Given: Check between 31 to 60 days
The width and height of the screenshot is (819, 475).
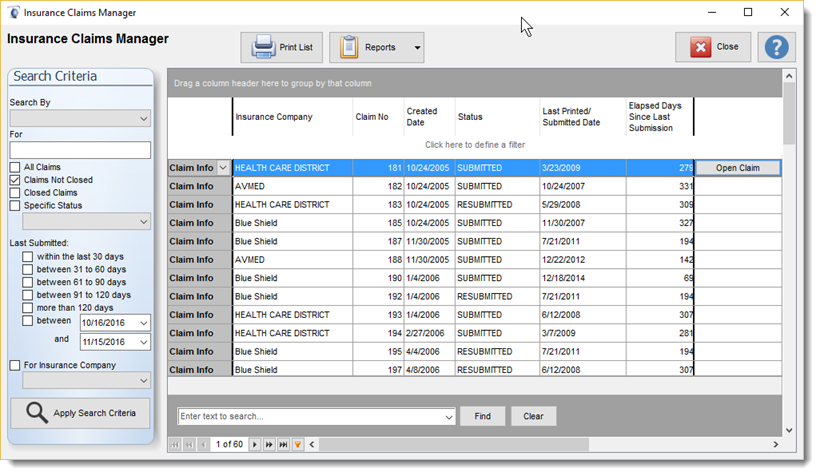Looking at the screenshot, I should pyautogui.click(x=28, y=270).
